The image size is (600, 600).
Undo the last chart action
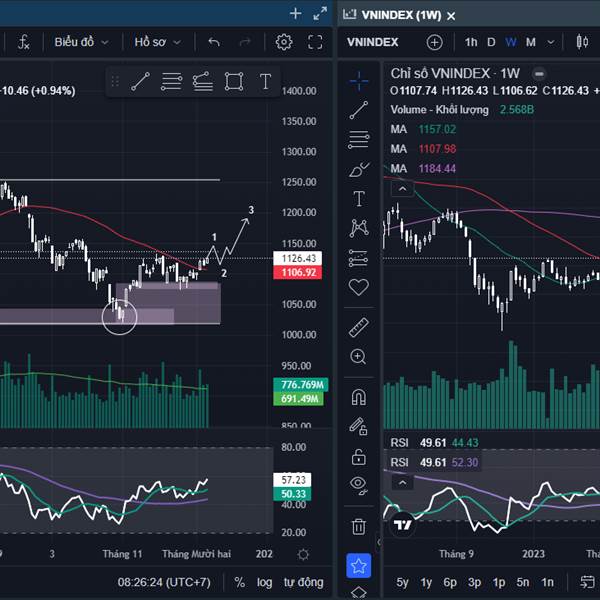tap(214, 42)
